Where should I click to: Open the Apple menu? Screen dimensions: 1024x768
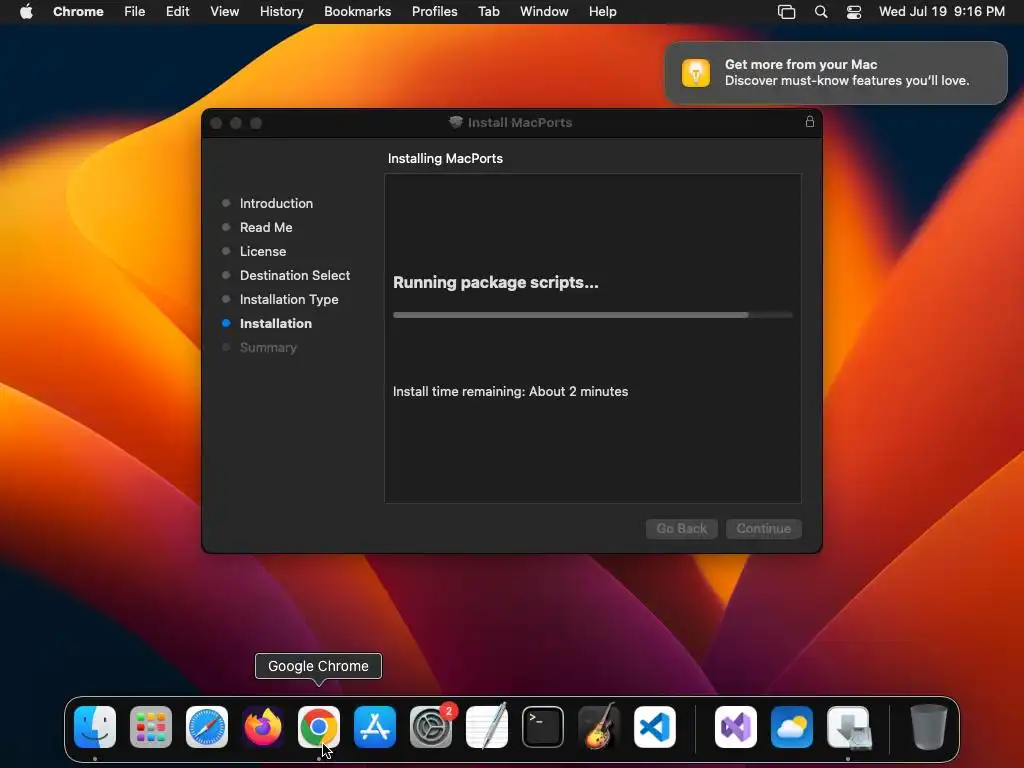(x=26, y=12)
